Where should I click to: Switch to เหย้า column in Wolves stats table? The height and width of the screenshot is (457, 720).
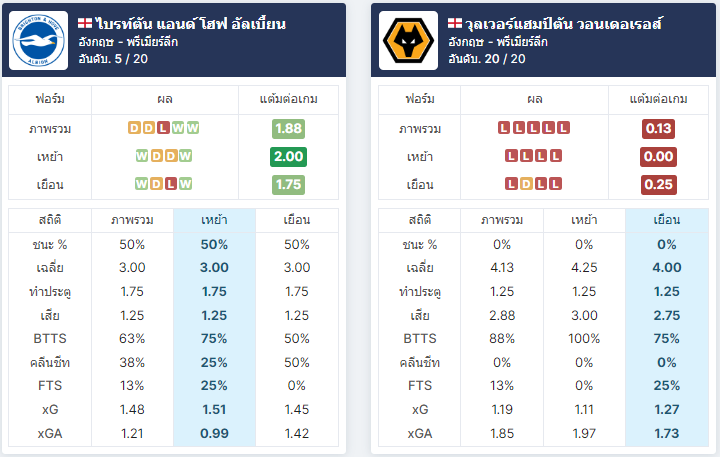pos(584,220)
